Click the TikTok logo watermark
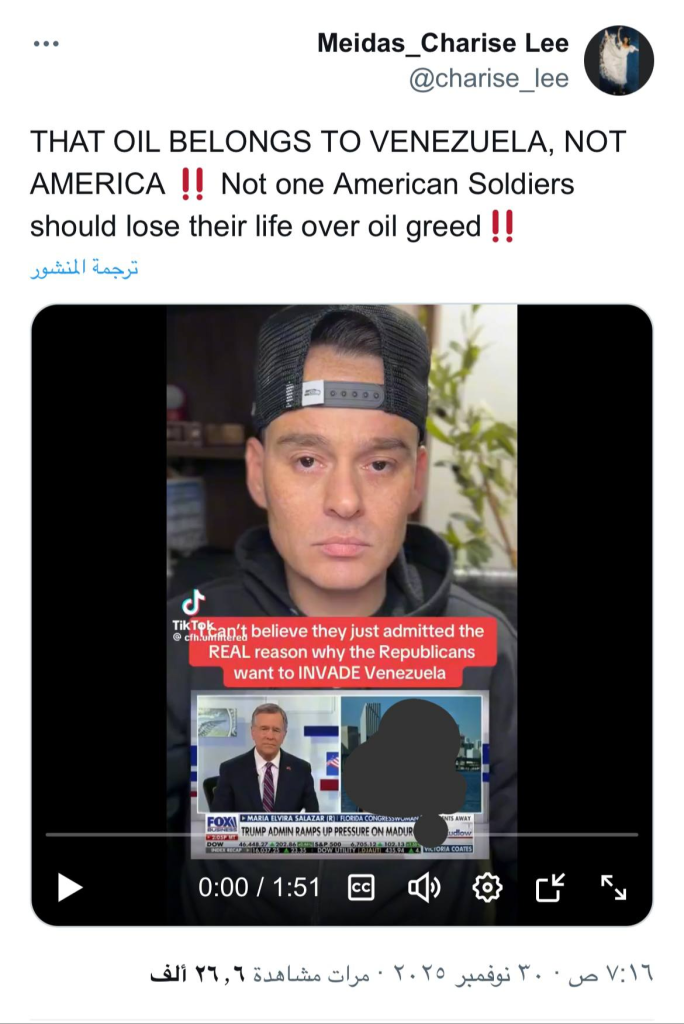The height and width of the screenshot is (1024, 684). point(193,612)
